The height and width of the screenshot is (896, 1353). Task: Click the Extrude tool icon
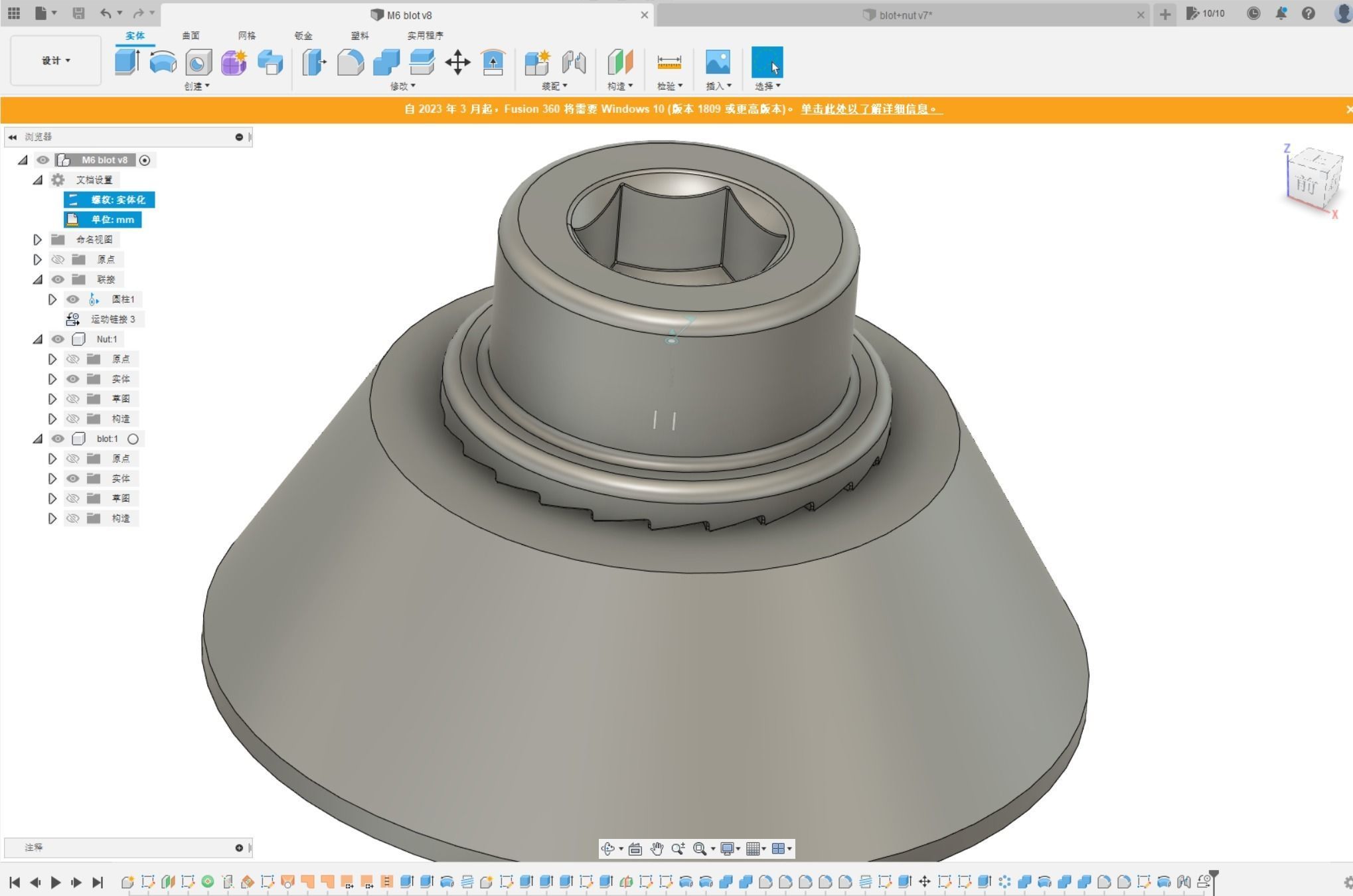tap(126, 62)
